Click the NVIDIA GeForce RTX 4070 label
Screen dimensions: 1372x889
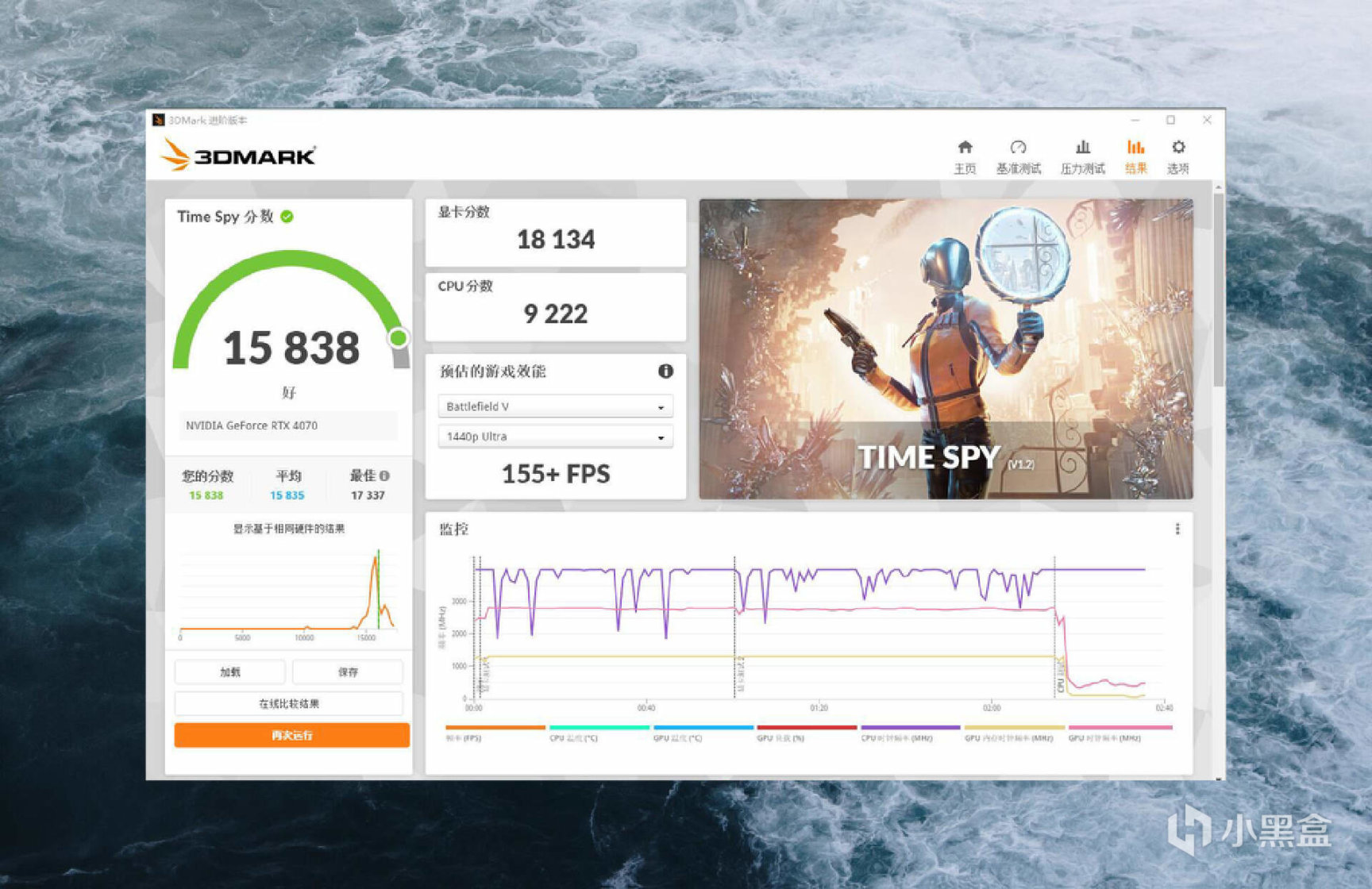click(x=252, y=425)
